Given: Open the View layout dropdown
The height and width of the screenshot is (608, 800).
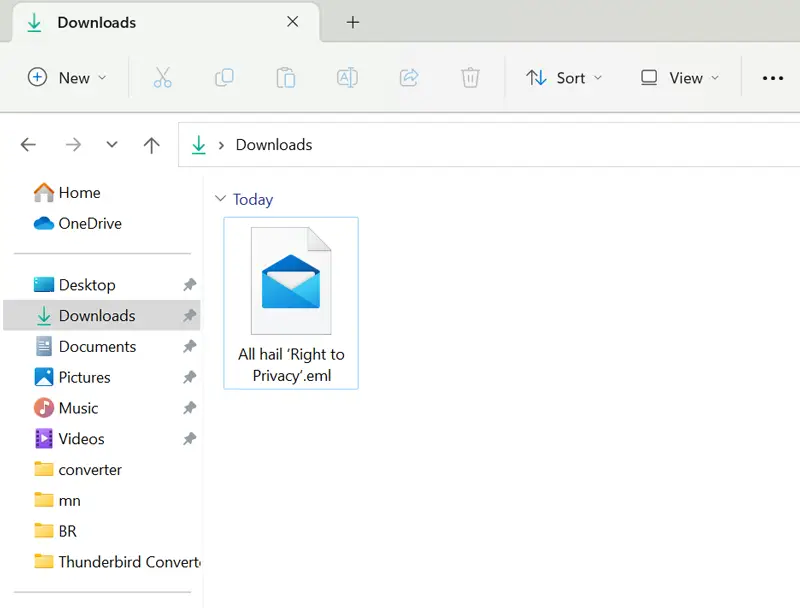Looking at the screenshot, I should pos(680,78).
